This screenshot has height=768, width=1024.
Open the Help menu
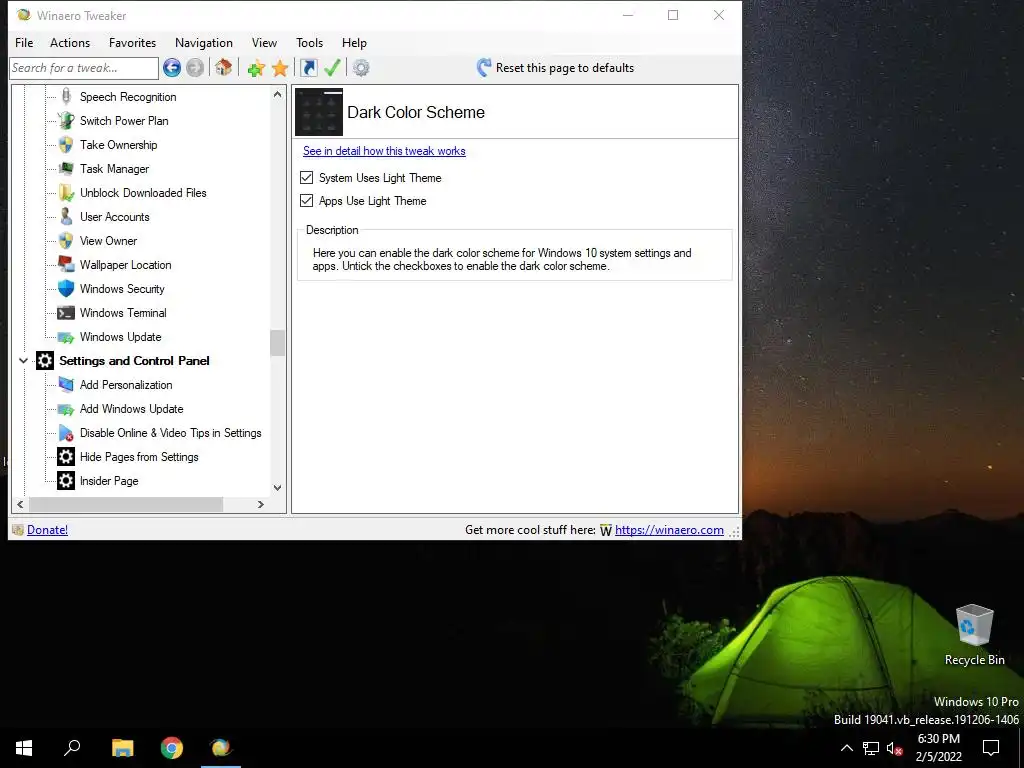click(354, 42)
